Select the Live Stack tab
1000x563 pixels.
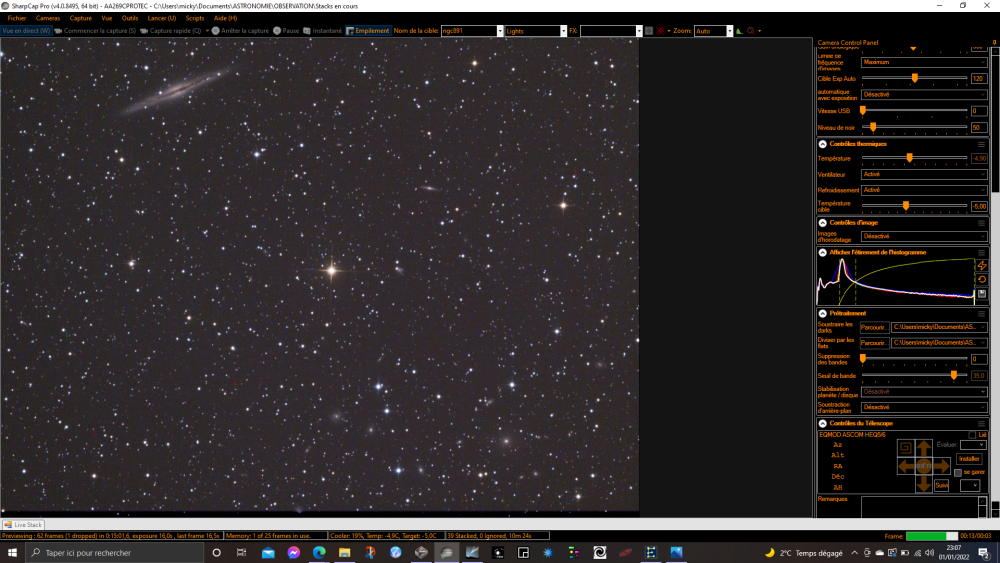(22, 525)
